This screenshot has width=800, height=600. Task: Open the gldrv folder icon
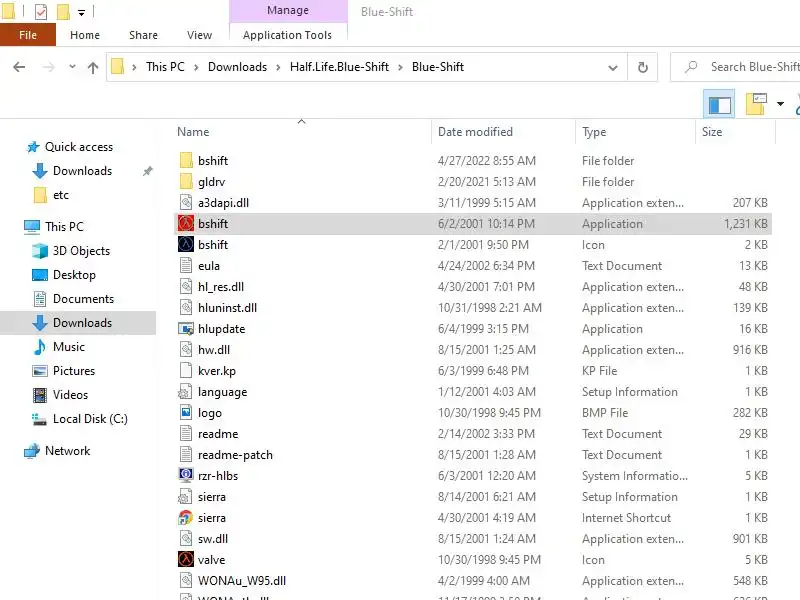(x=186, y=182)
